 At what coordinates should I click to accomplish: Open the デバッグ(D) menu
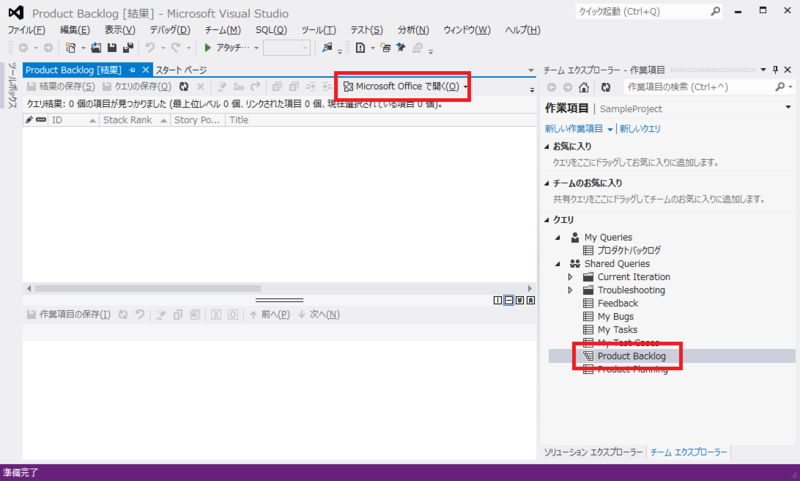[x=170, y=30]
